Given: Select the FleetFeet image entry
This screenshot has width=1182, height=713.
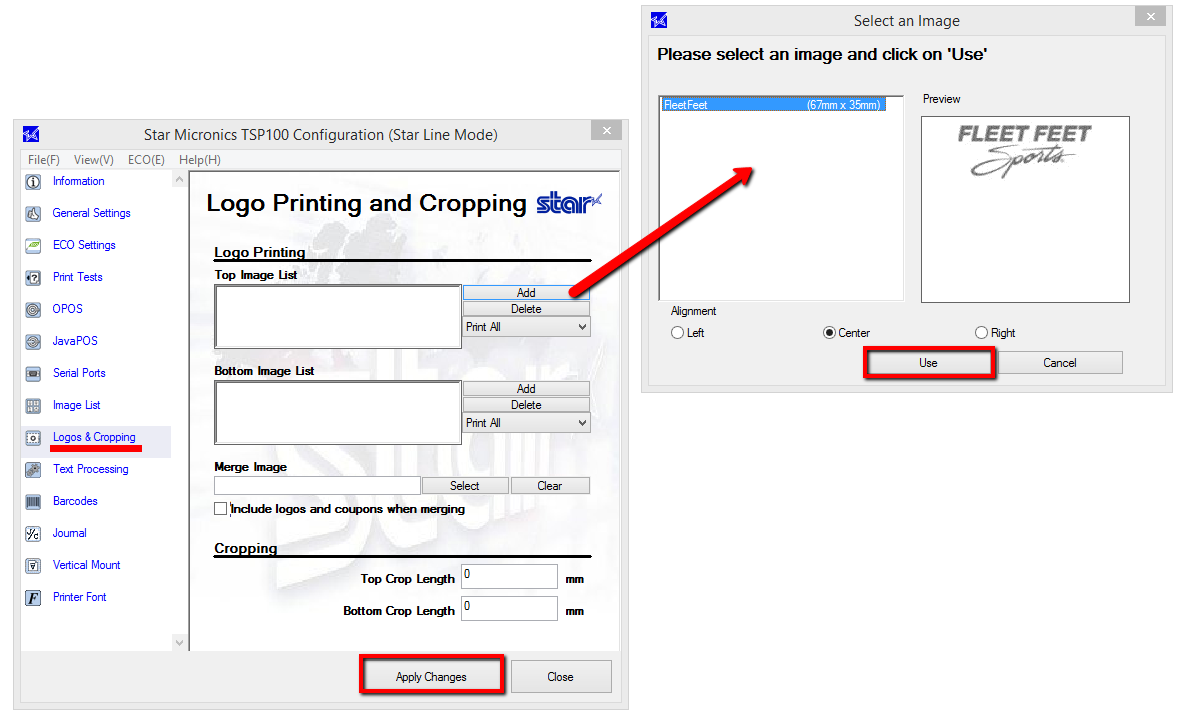Looking at the screenshot, I should (x=773, y=105).
